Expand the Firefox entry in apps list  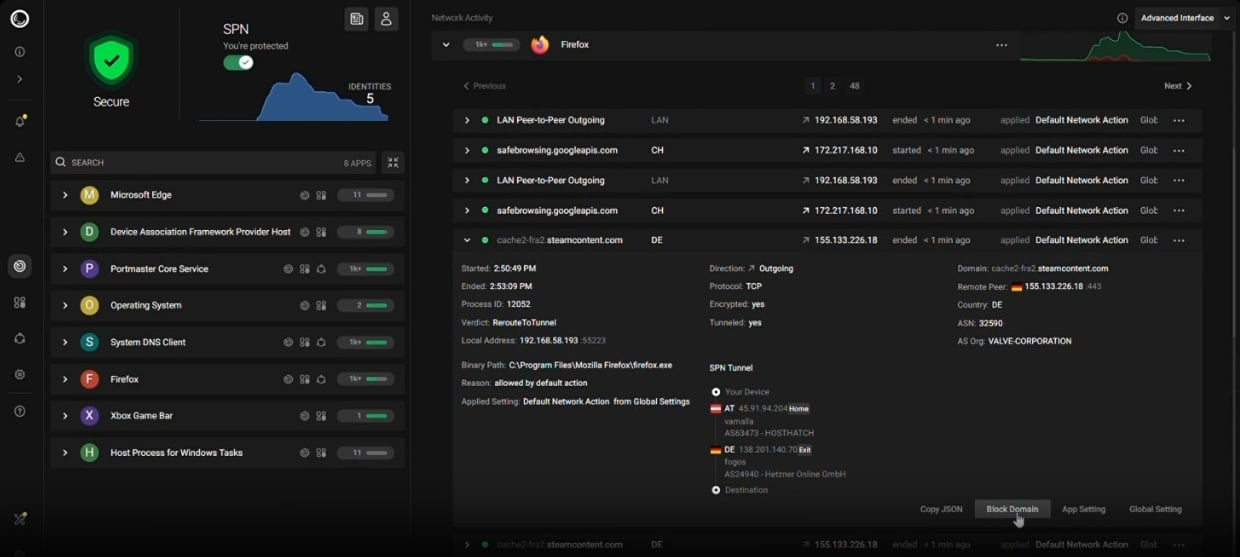(x=65, y=379)
